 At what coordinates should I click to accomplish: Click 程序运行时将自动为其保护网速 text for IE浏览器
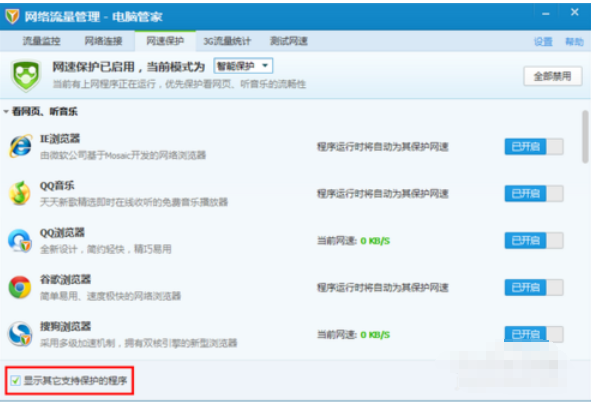click(383, 147)
